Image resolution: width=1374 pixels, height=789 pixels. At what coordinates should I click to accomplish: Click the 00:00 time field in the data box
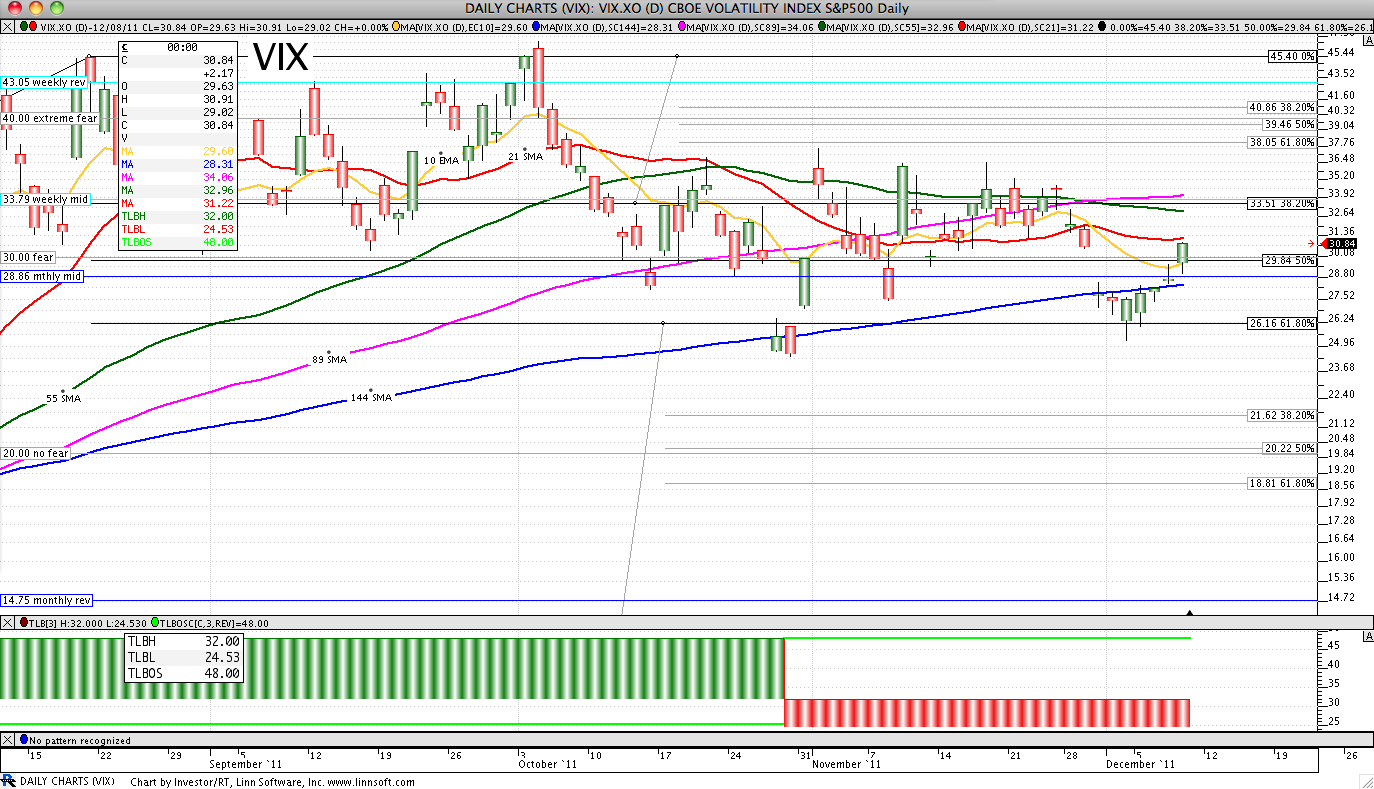coord(182,47)
